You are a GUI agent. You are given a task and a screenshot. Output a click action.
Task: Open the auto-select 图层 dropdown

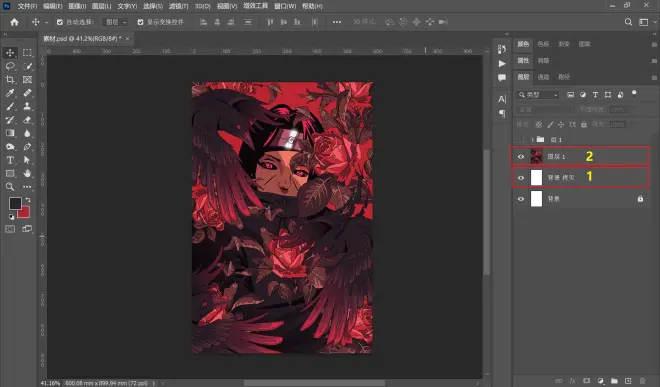pos(115,22)
